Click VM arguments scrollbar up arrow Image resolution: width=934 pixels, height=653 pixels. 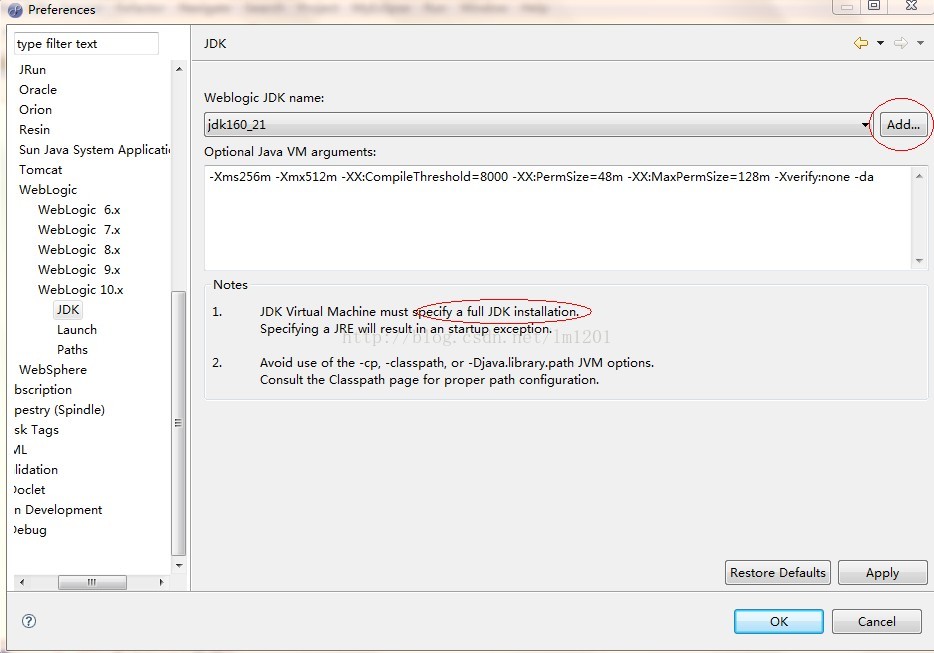(919, 176)
